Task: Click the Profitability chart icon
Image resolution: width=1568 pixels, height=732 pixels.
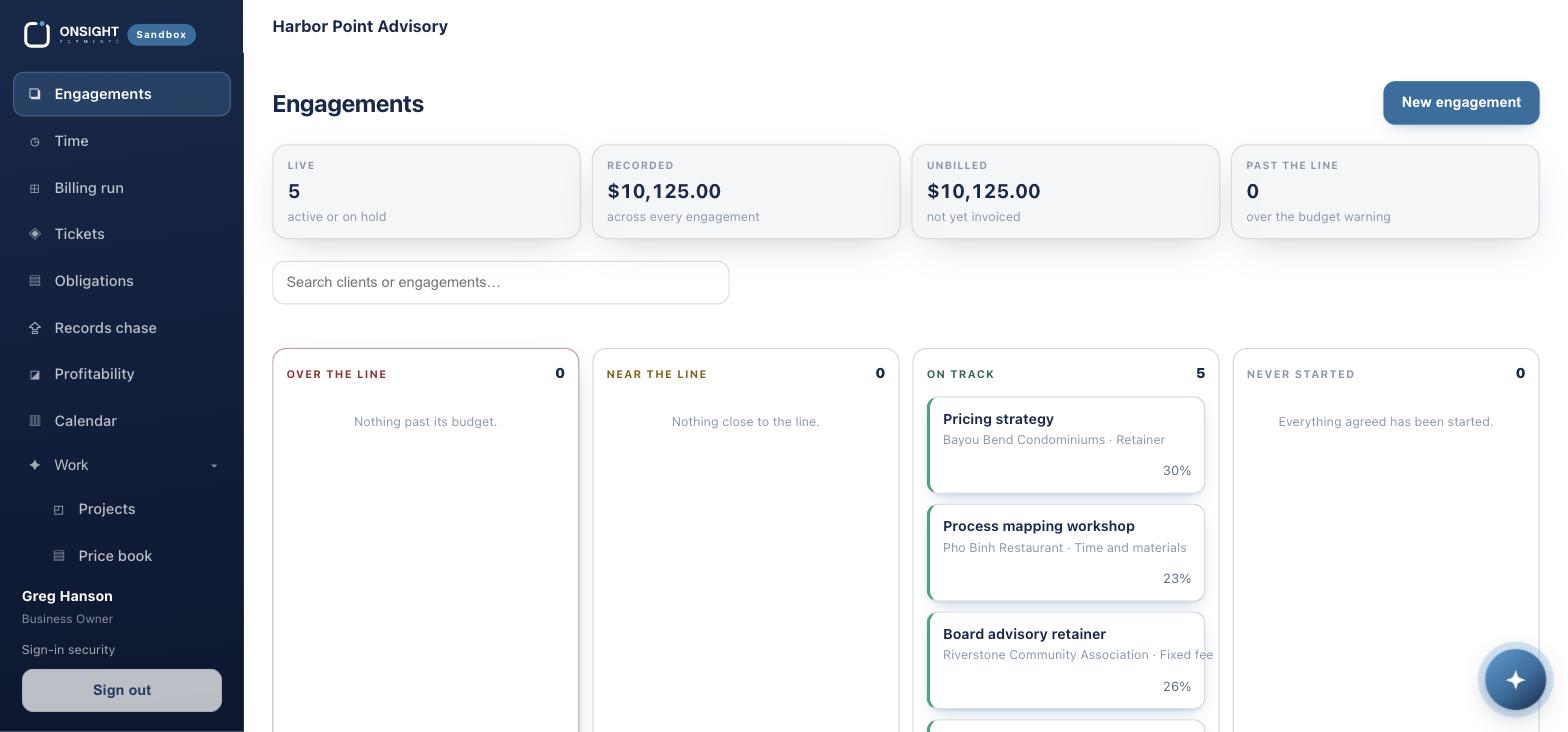Action: point(35,375)
